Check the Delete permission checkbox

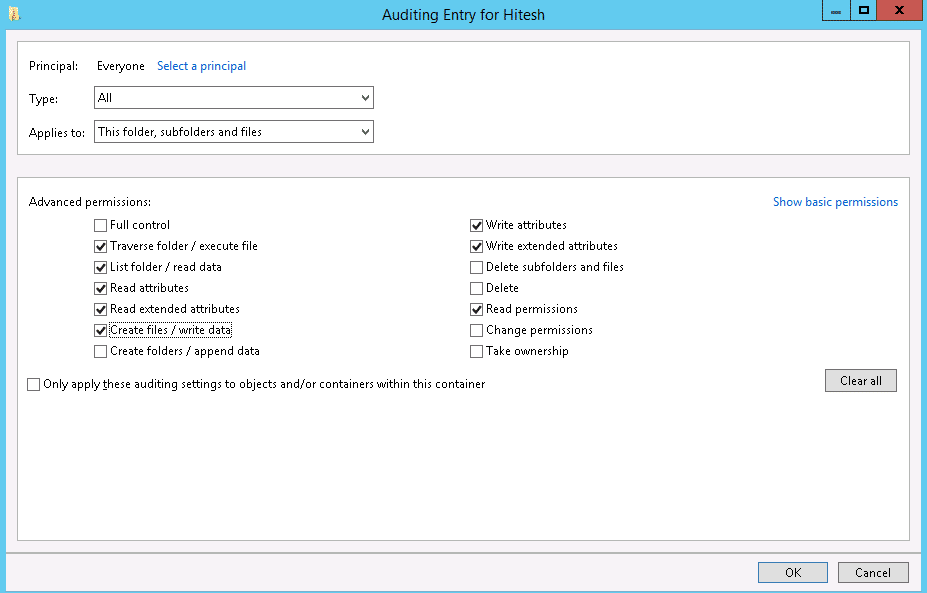[477, 289]
